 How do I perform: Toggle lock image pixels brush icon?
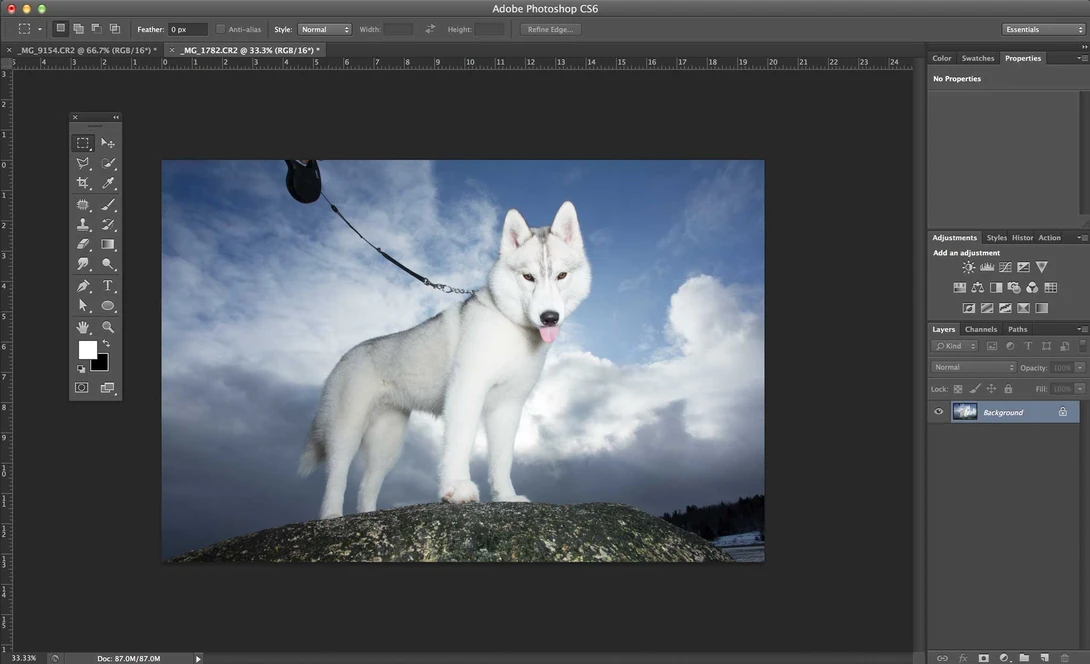975,389
